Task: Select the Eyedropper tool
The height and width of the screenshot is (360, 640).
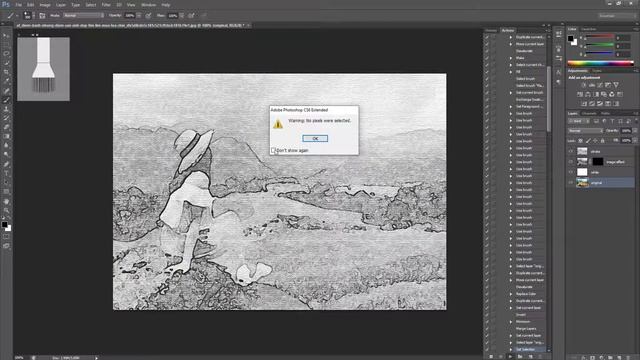Action: click(6, 81)
